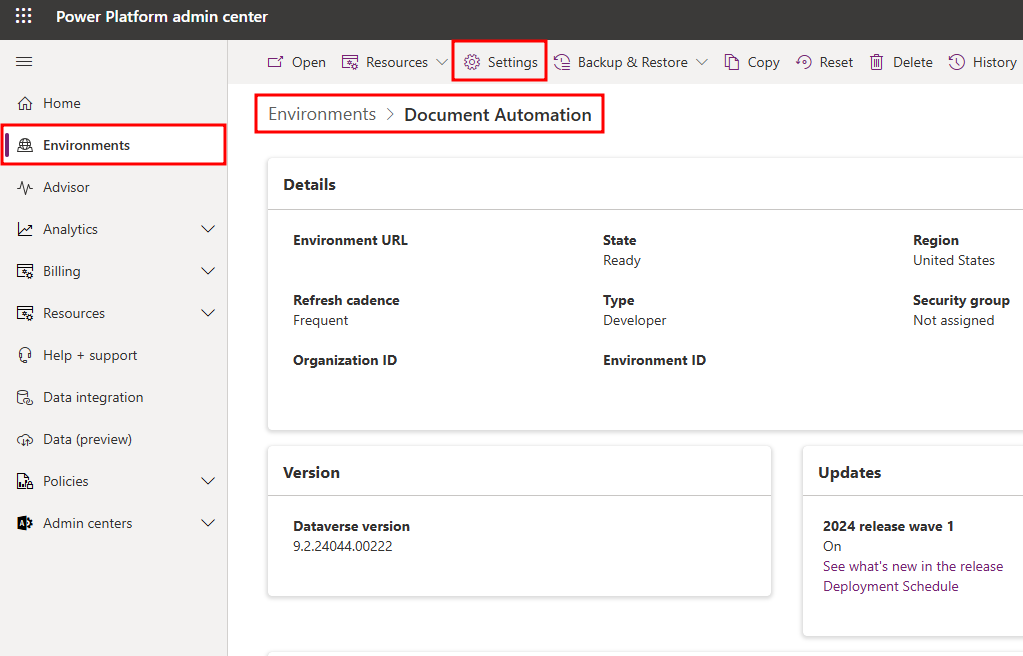Click the Environment URL label
The width and height of the screenshot is (1023, 656).
(x=350, y=240)
